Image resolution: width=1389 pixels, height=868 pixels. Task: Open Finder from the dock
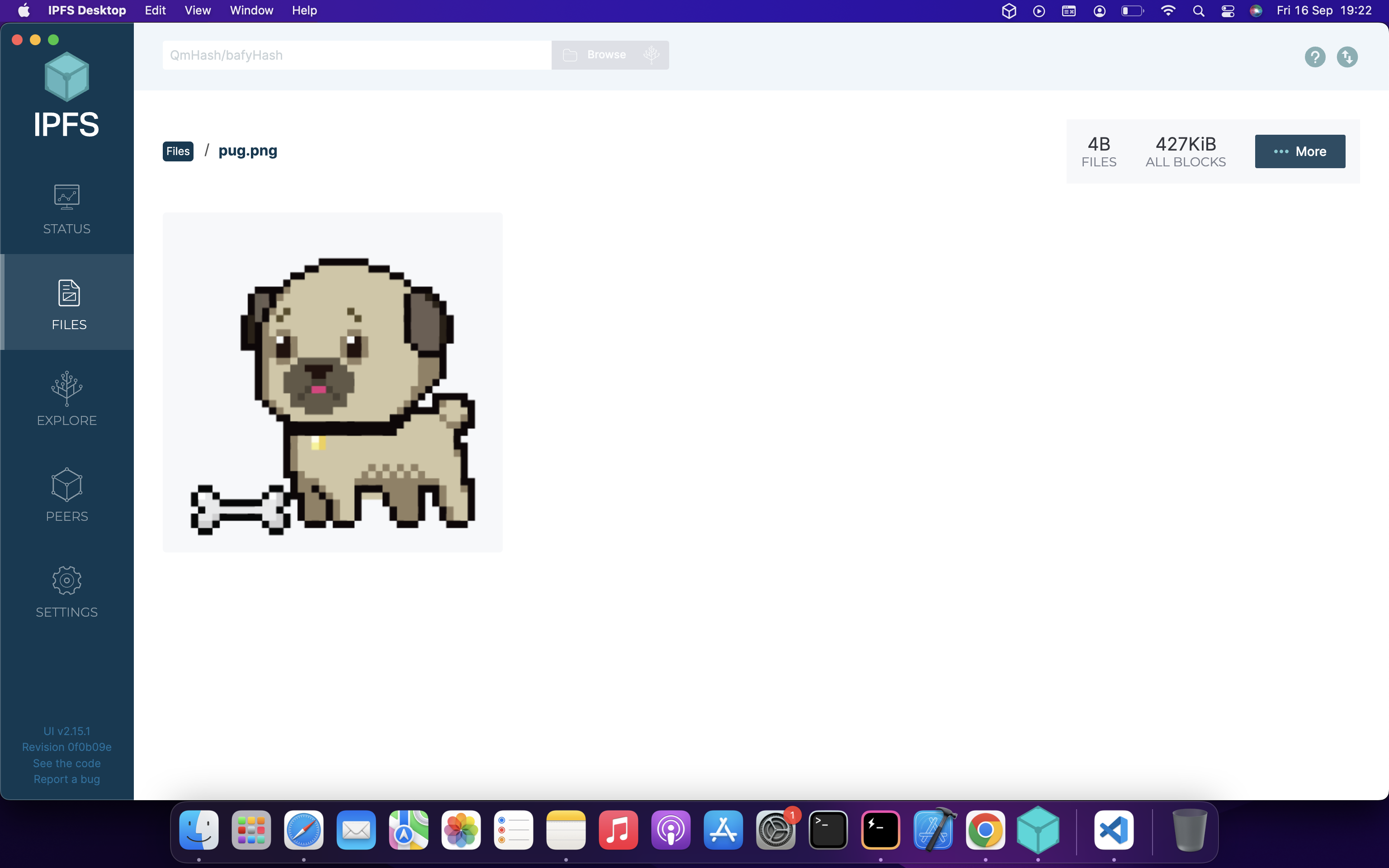coord(198,830)
